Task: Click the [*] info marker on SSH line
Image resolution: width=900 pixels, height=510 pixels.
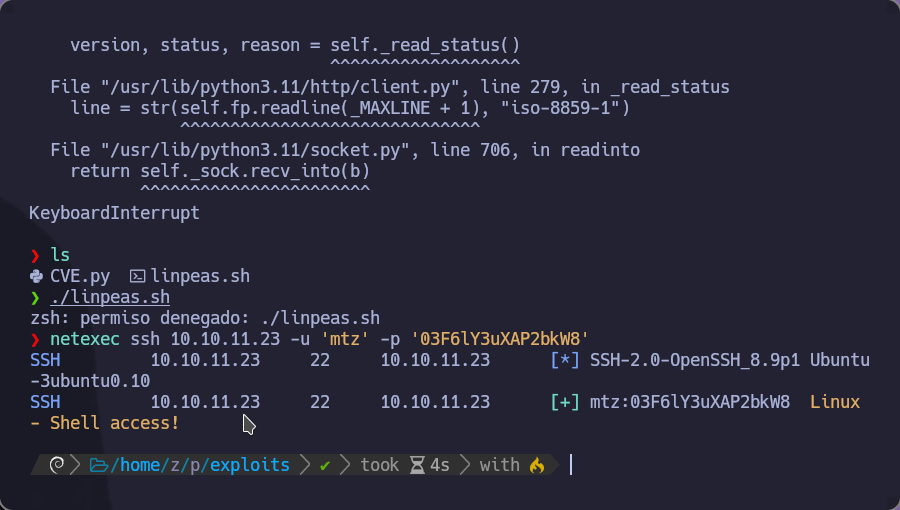Action: [565, 360]
